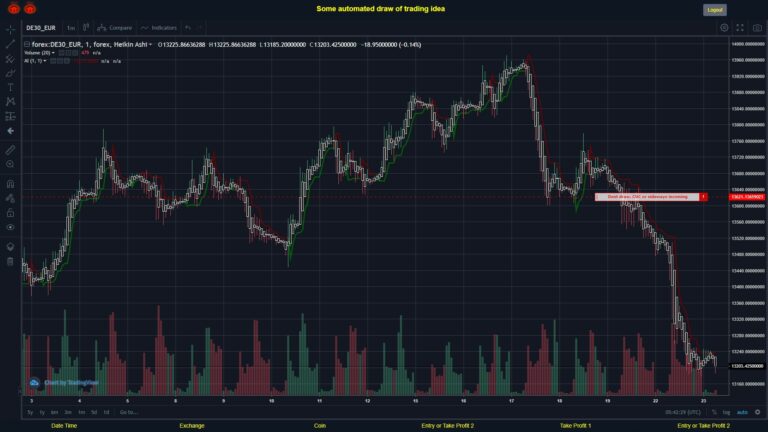
Task: Select the brush drawing tool
Action: 10,73
